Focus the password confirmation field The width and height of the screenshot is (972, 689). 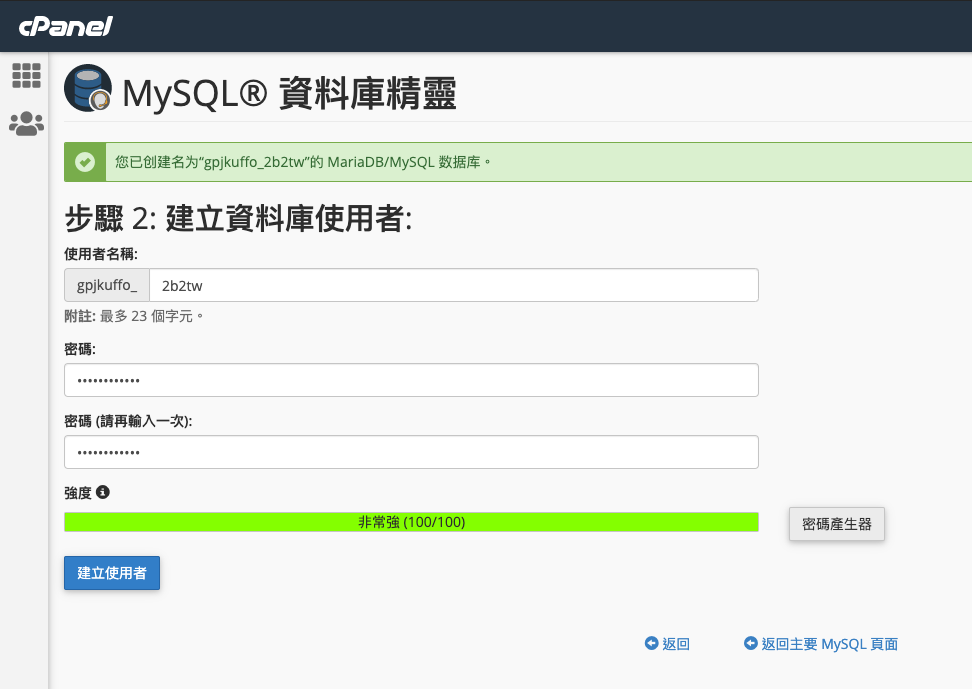coord(411,452)
